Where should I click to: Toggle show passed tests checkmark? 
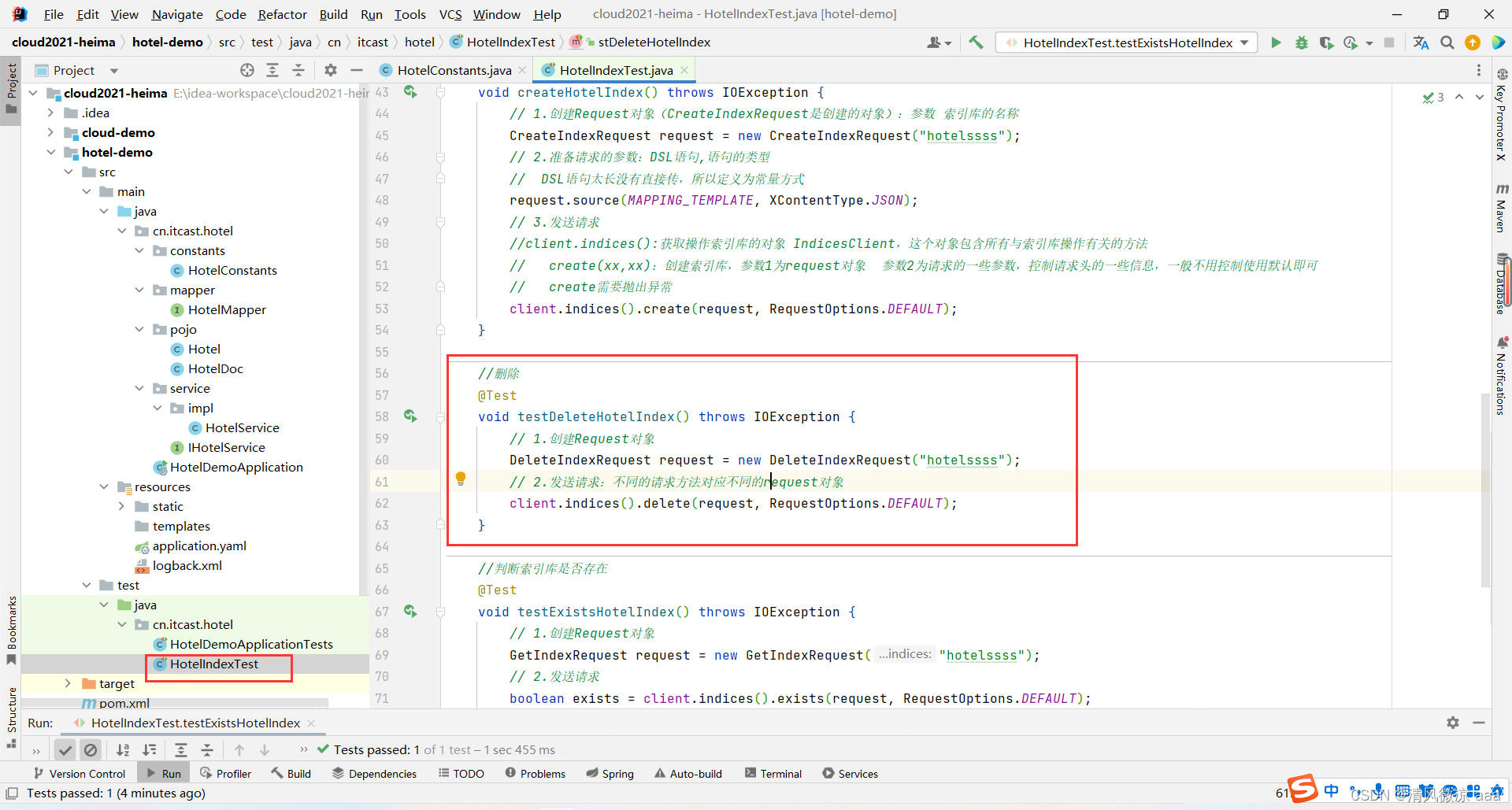(65, 749)
